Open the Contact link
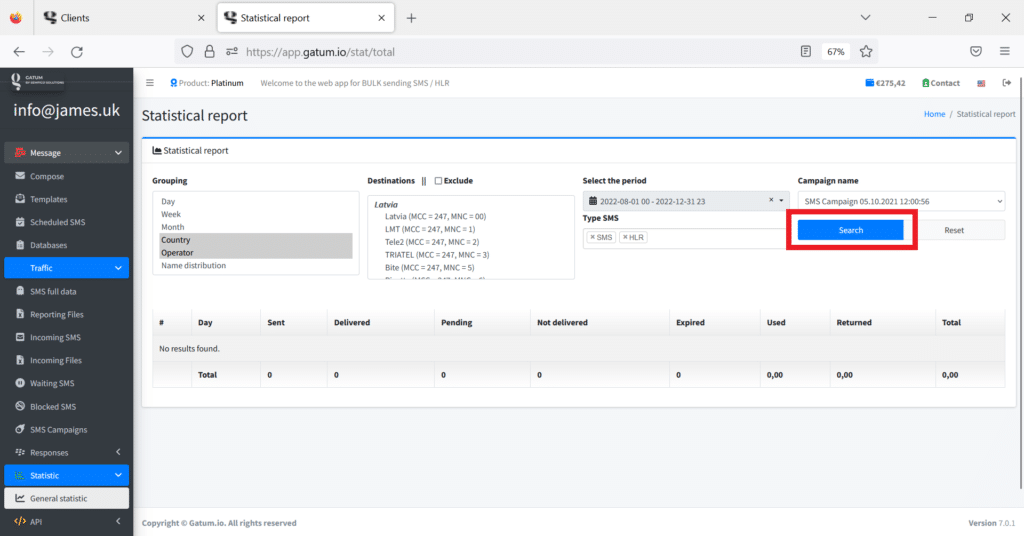Image resolution: width=1024 pixels, height=536 pixels. tap(940, 83)
